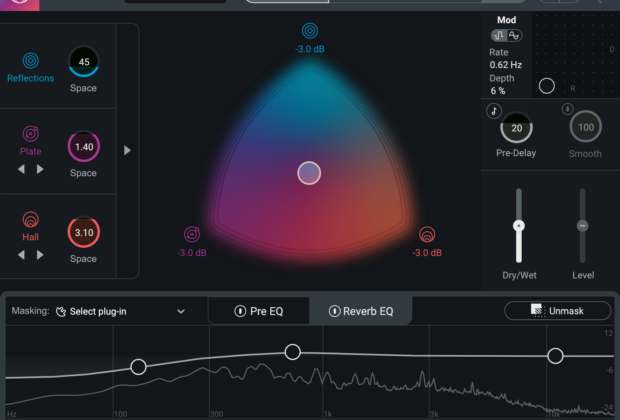Switch to the Pre EQ tab

(268, 311)
